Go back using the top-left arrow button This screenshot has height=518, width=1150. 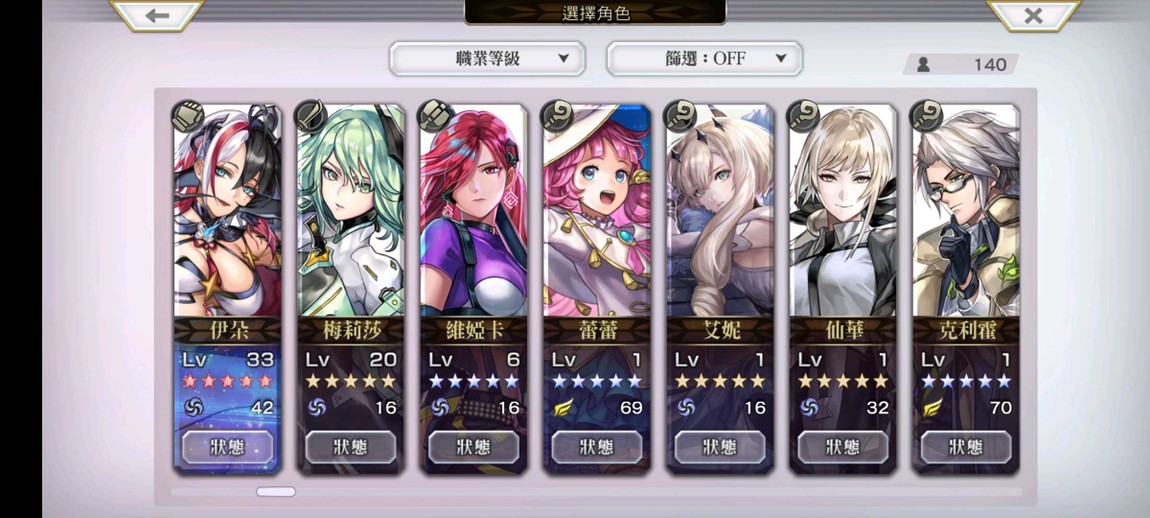157,15
